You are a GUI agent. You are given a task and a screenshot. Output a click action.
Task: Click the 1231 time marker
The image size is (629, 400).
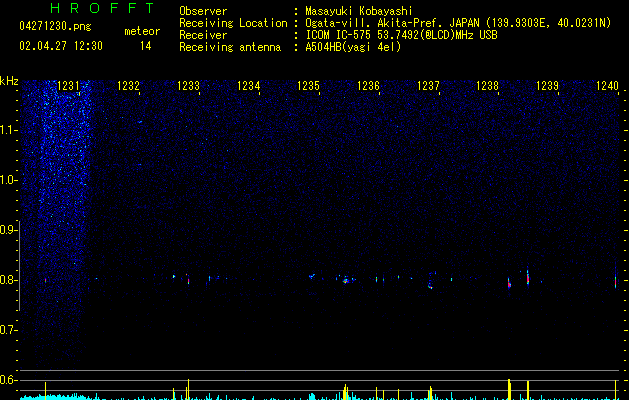tap(68, 86)
